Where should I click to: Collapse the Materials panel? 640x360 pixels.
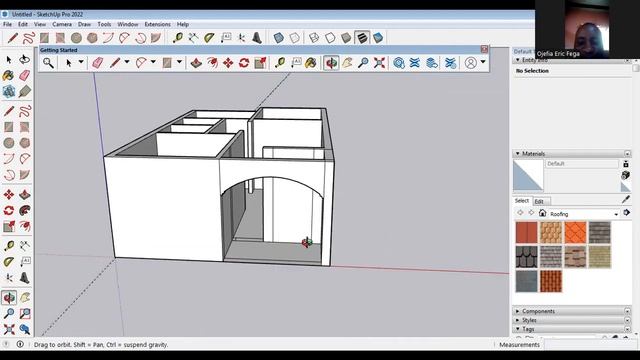point(518,154)
